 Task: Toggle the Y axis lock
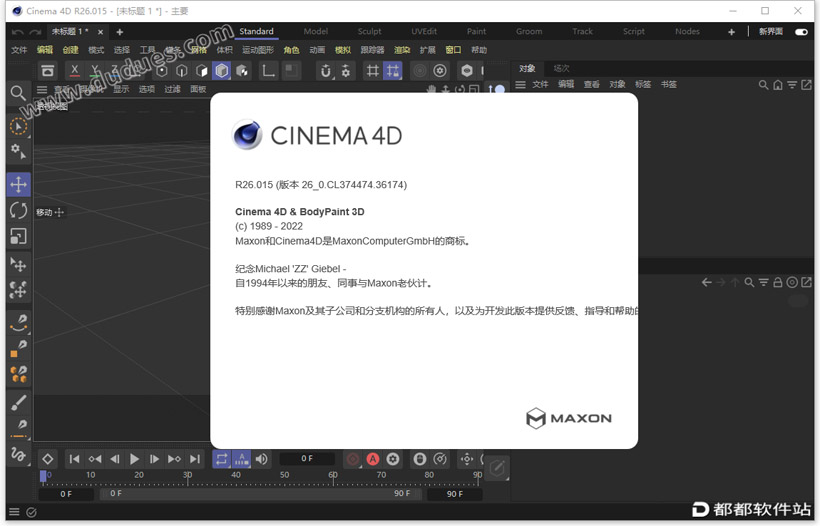[x=95, y=71]
